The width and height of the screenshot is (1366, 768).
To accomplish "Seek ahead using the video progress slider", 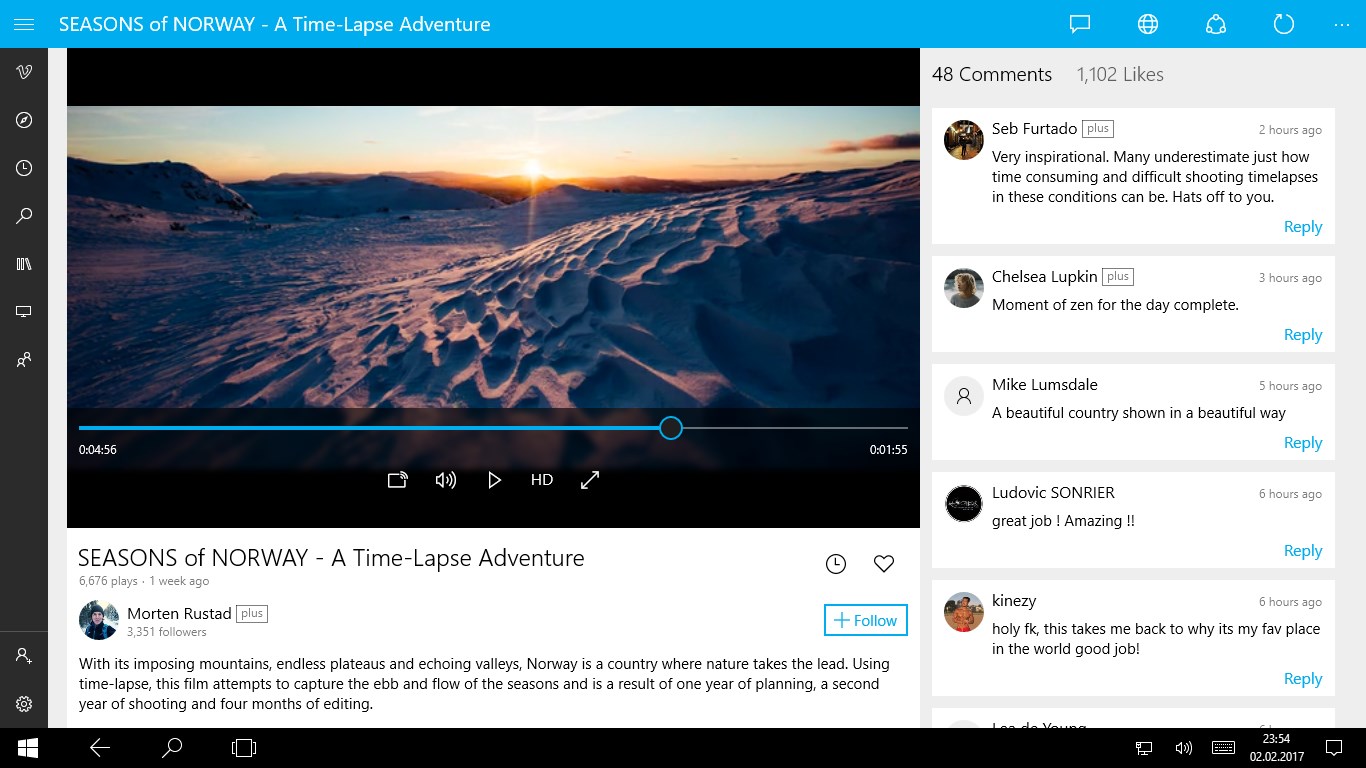I will pyautogui.click(x=670, y=428).
